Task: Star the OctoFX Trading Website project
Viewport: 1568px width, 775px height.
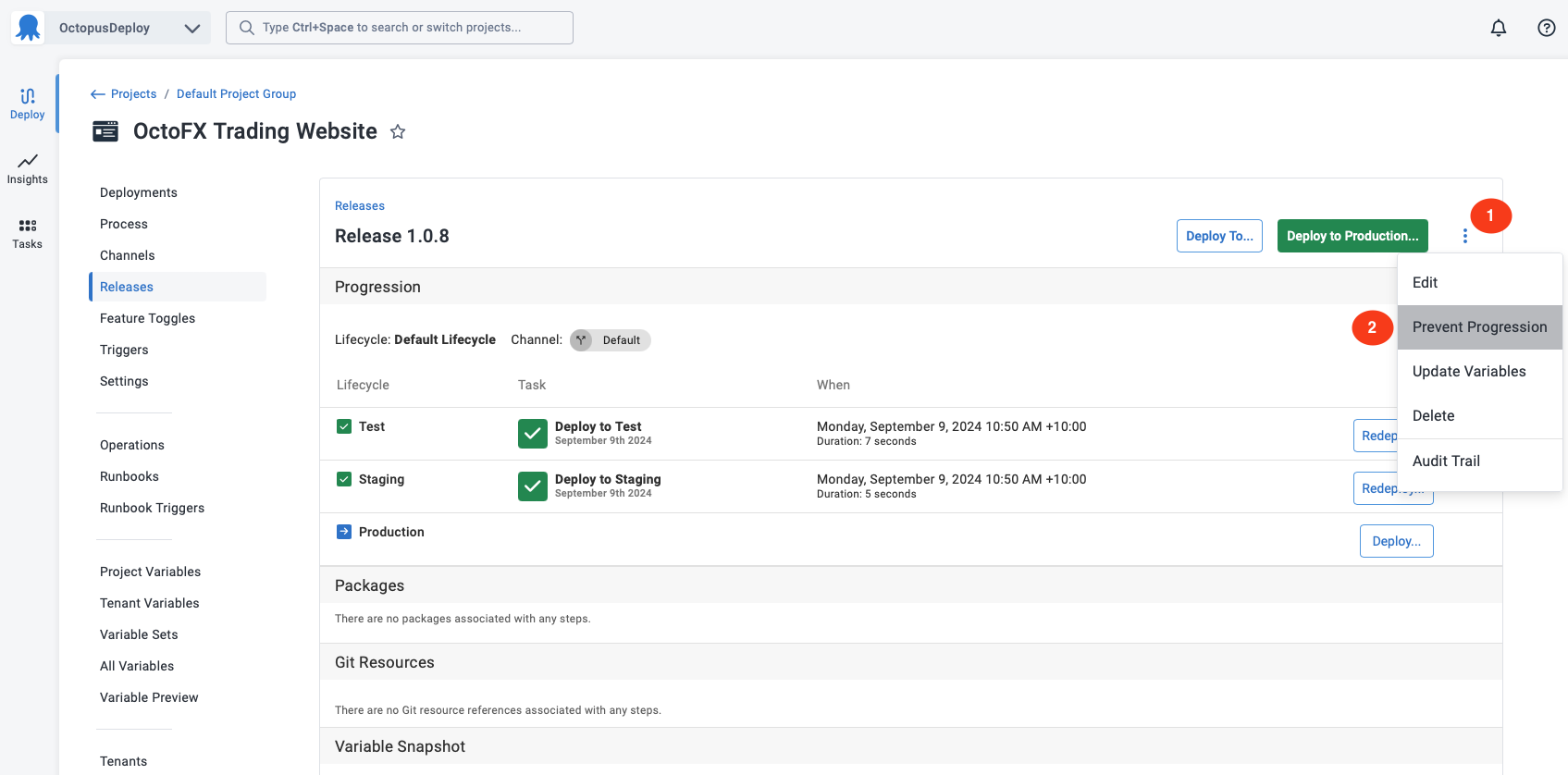Action: (x=398, y=131)
